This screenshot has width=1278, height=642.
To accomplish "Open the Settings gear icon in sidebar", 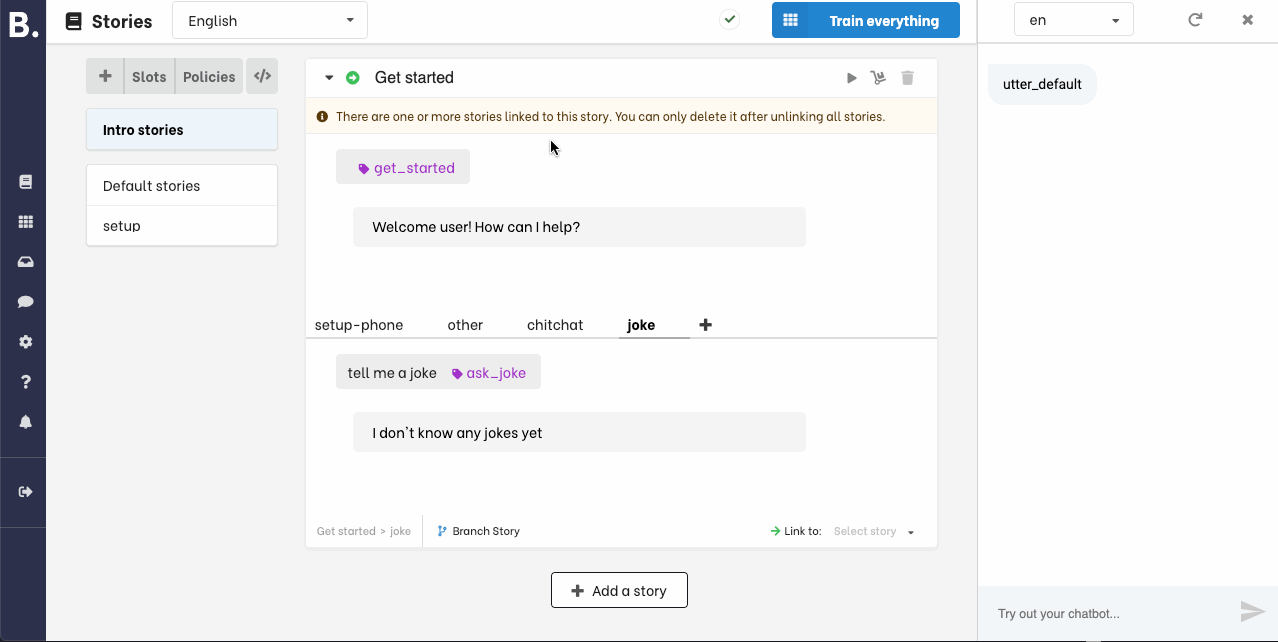I will tap(23, 341).
